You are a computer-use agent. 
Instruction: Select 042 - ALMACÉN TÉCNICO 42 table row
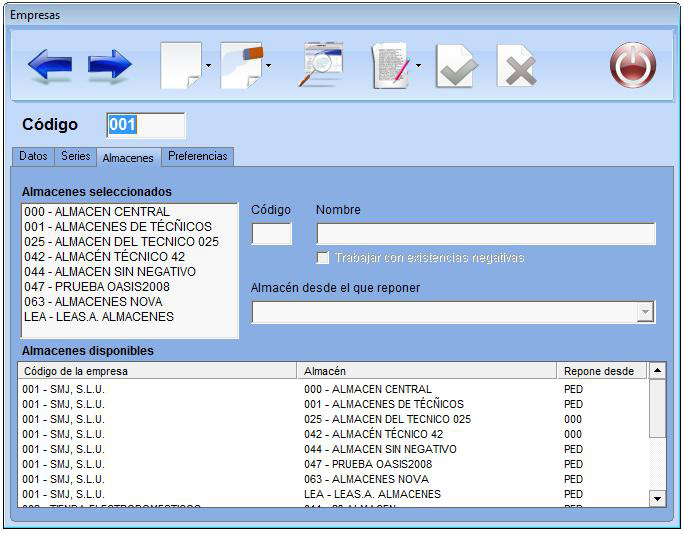[333, 434]
